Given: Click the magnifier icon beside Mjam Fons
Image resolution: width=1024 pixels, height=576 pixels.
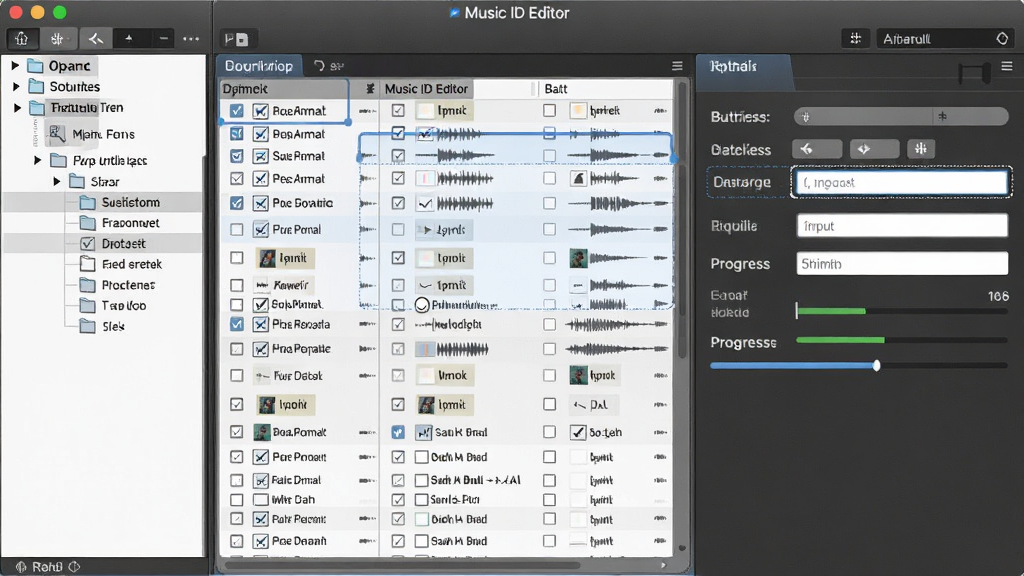Looking at the screenshot, I should point(57,134).
